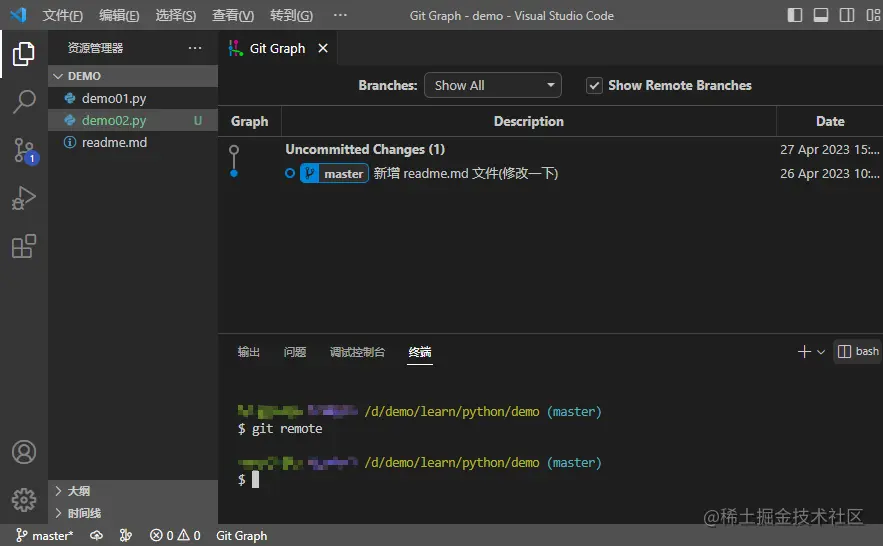The width and height of the screenshot is (883, 546).
Task: Click the publish to cloud status icon
Action: point(96,535)
